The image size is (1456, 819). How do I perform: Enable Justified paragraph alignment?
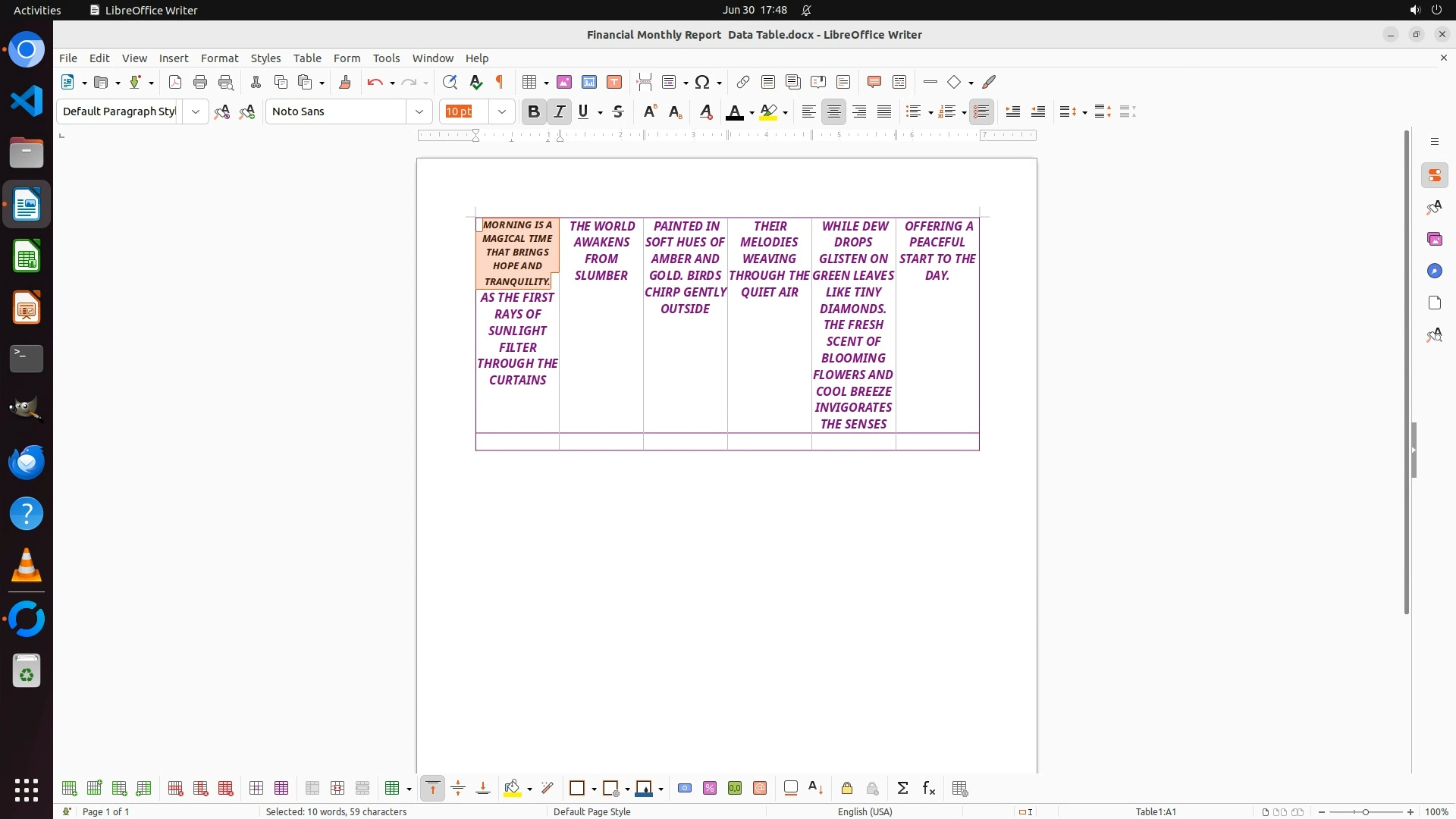[884, 111]
